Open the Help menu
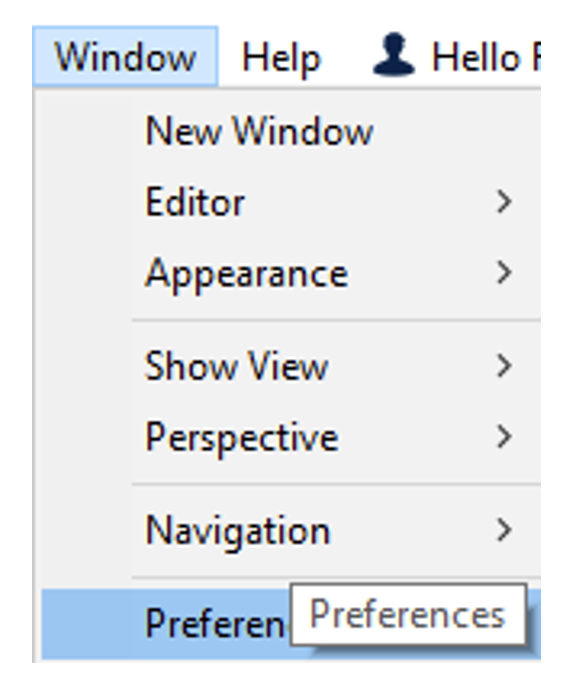This screenshot has height=688, width=580. [281, 58]
